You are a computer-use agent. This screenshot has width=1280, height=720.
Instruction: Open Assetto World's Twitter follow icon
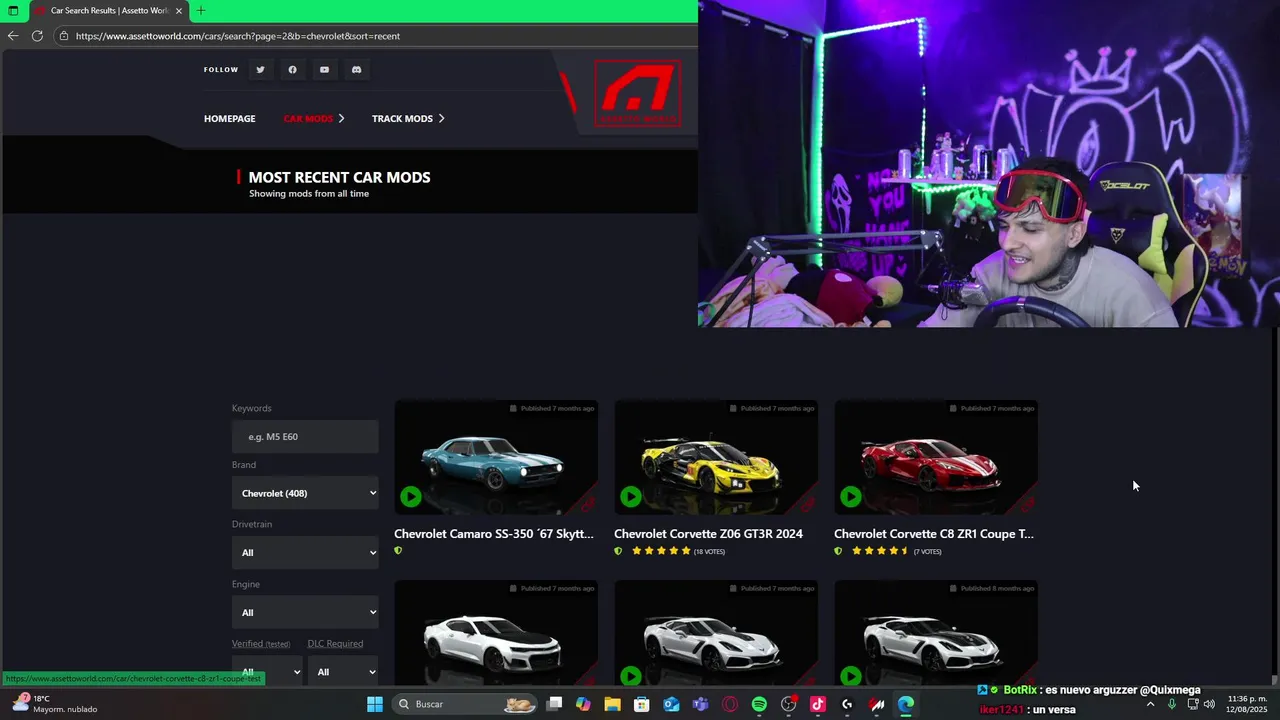(260, 70)
